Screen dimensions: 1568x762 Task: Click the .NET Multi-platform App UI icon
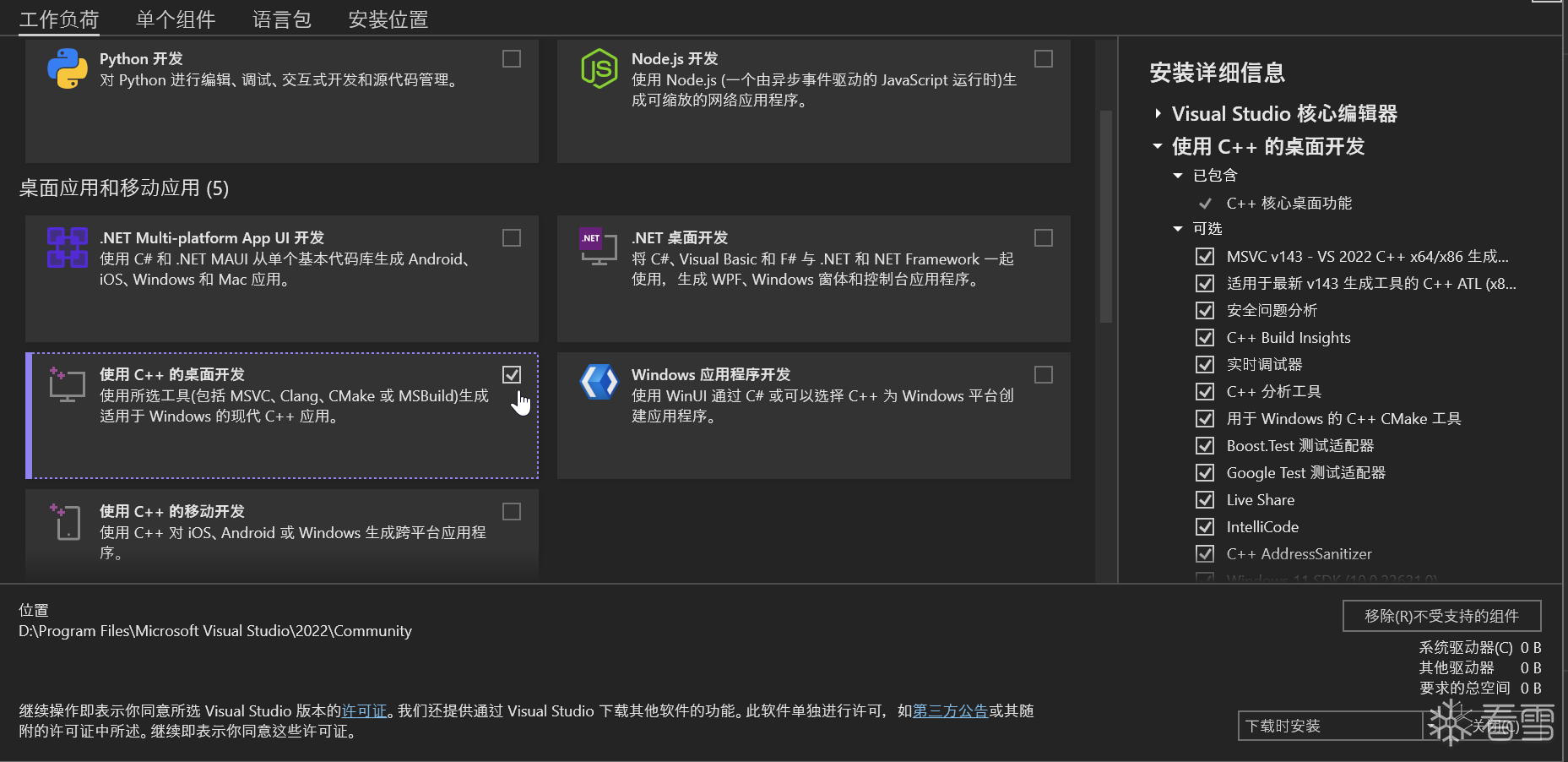(x=68, y=248)
